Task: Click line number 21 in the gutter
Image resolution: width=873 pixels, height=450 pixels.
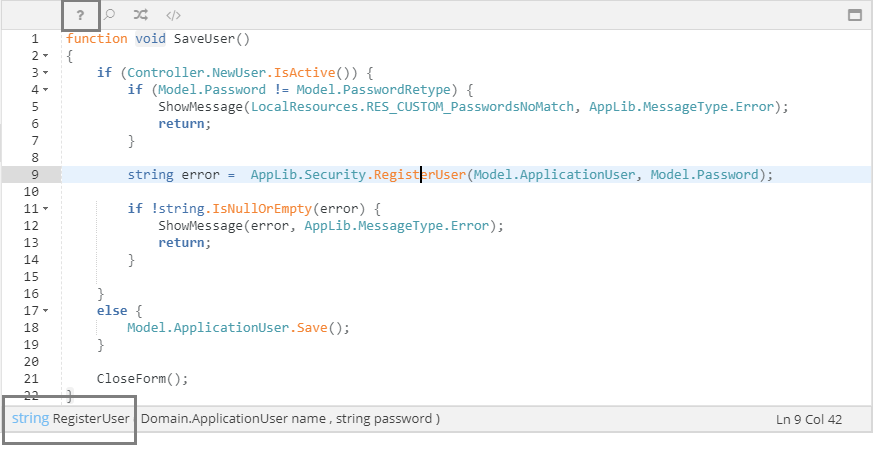Action: tap(33, 378)
